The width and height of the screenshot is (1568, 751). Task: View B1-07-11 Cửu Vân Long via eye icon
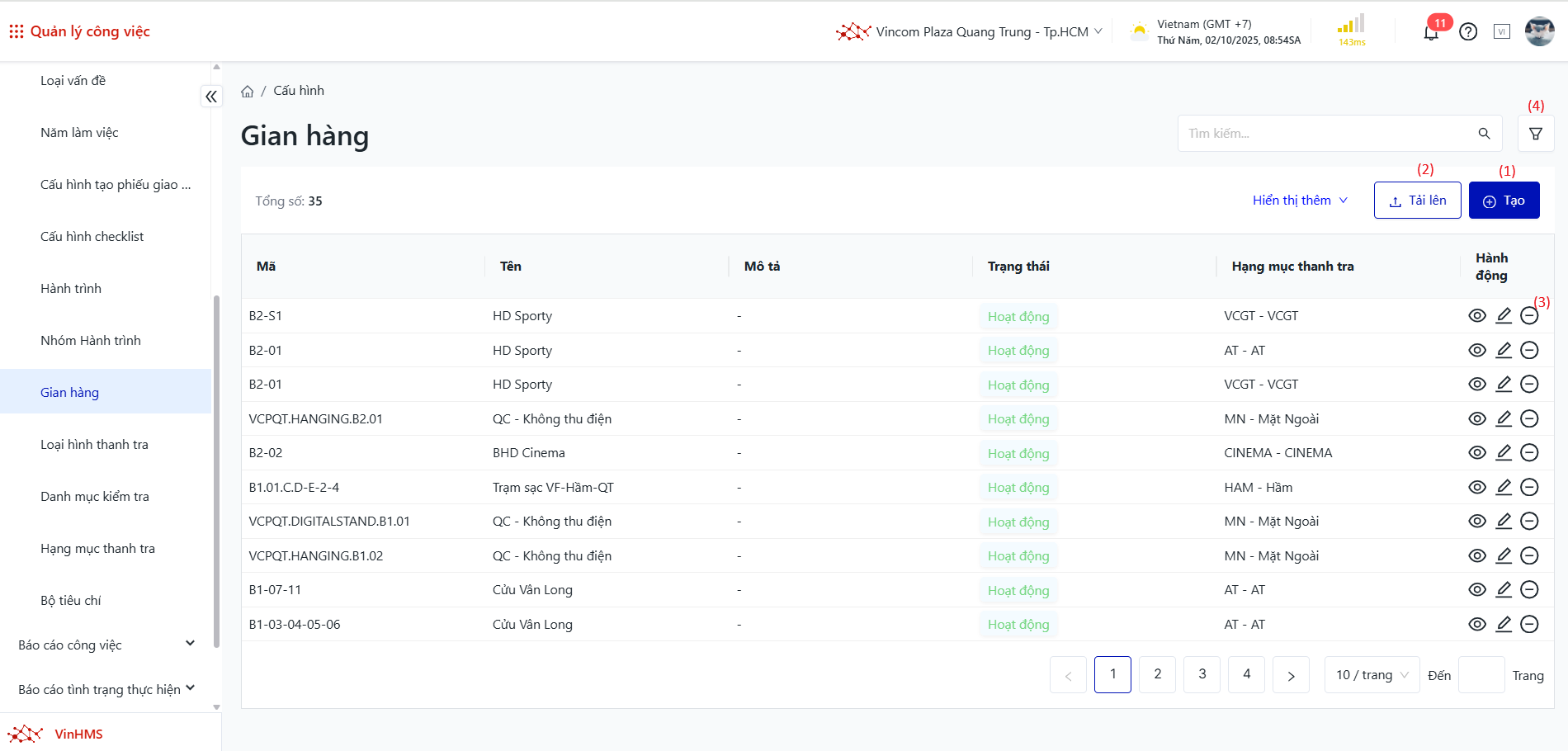tap(1477, 590)
